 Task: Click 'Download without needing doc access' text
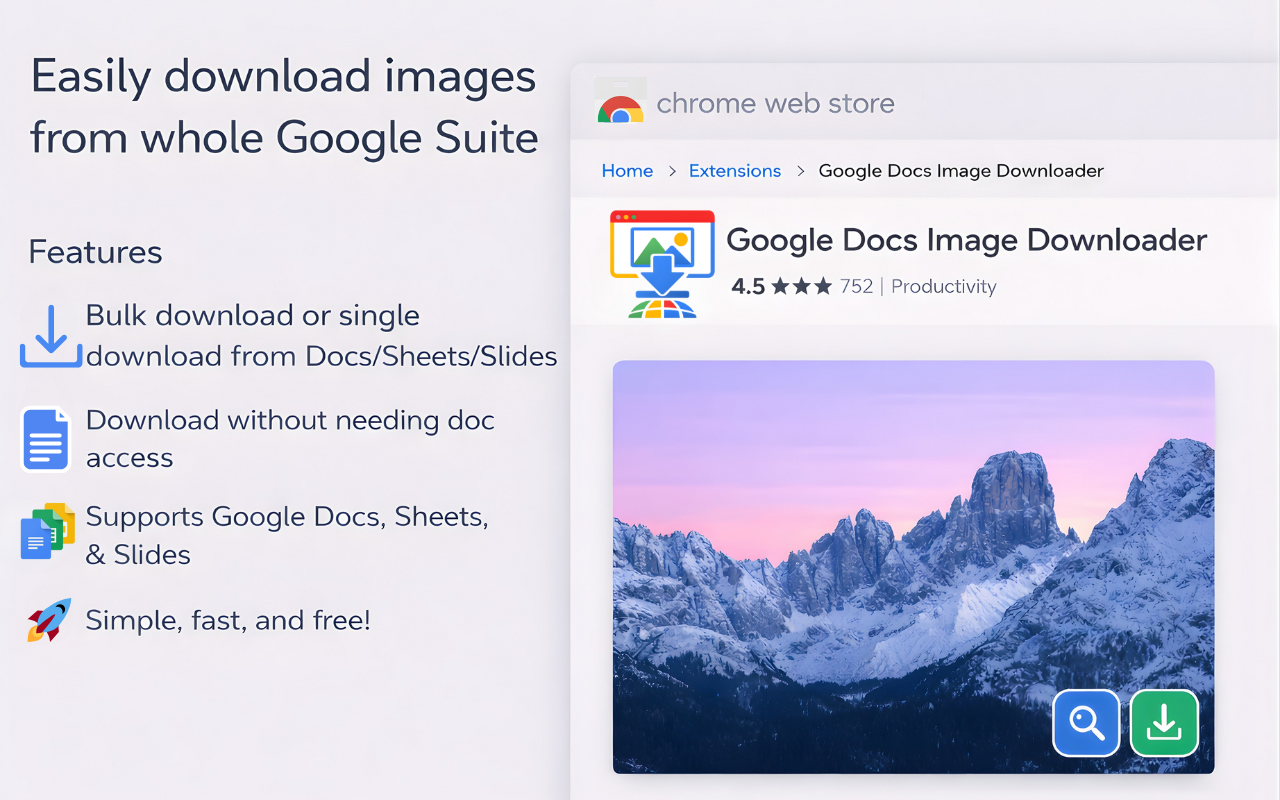point(290,439)
